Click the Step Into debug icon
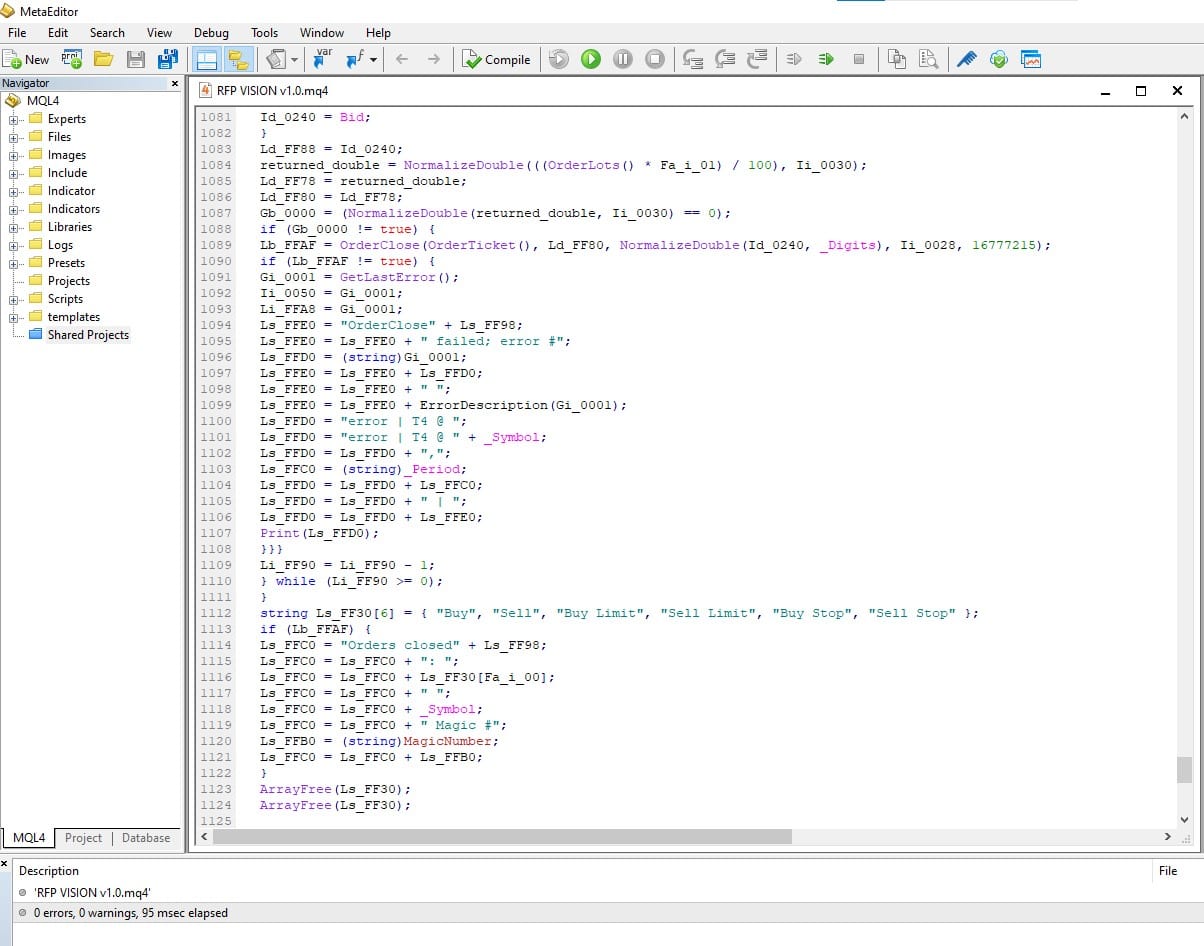1204x946 pixels. (694, 60)
